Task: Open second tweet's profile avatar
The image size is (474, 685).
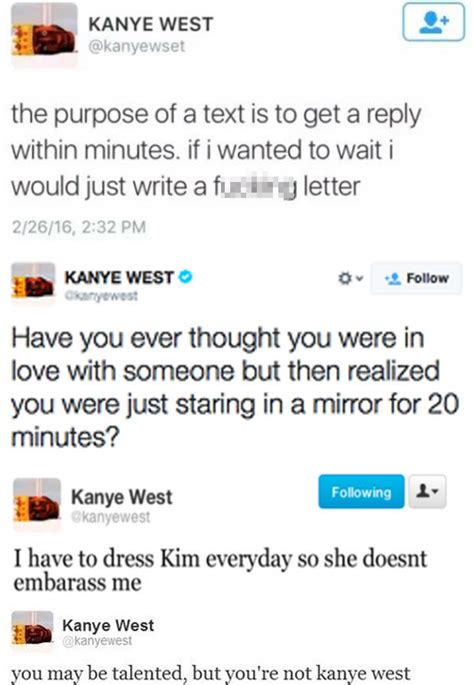Action: pyautogui.click(x=33, y=284)
